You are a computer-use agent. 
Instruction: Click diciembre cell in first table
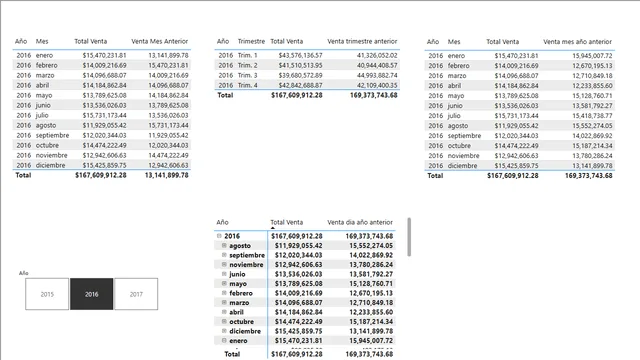pos(50,165)
